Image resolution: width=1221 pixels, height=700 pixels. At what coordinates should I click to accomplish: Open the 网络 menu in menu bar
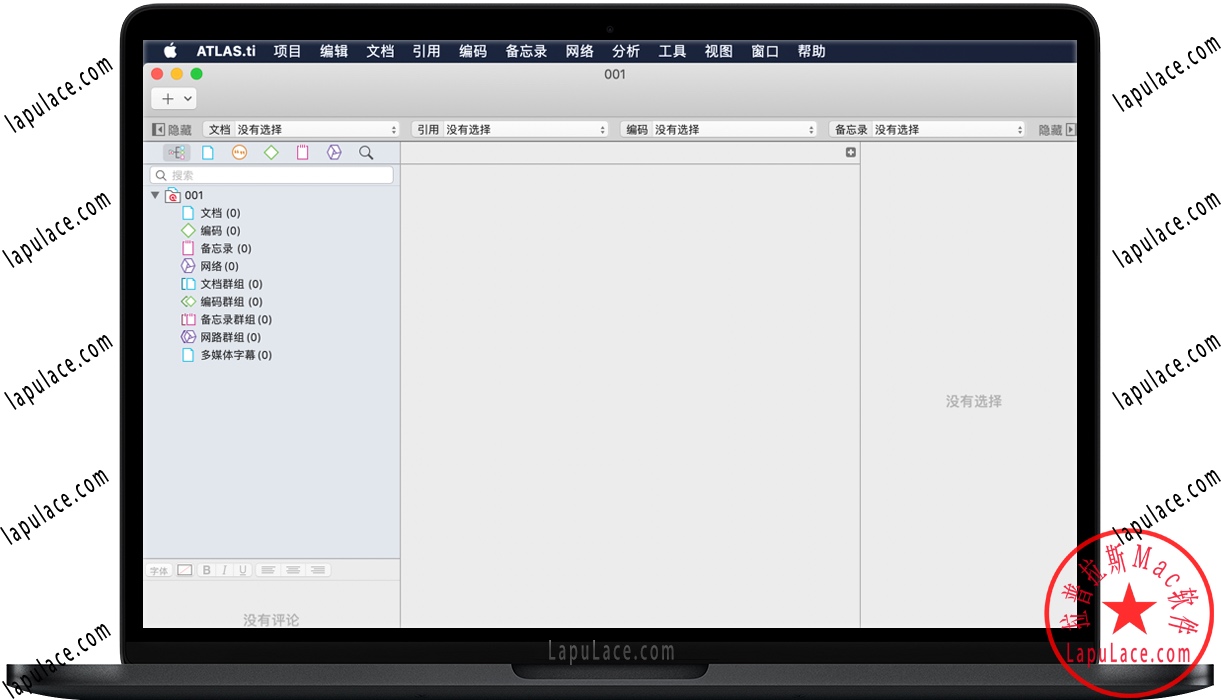click(x=580, y=51)
